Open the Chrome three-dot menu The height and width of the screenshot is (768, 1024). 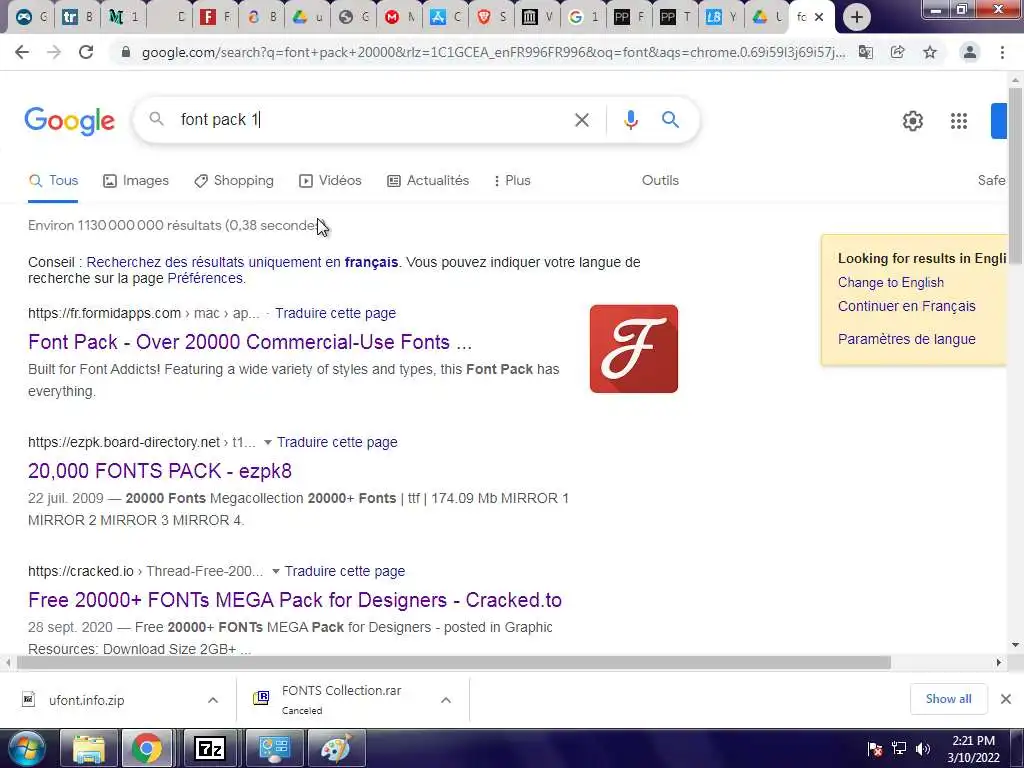coord(1002,52)
